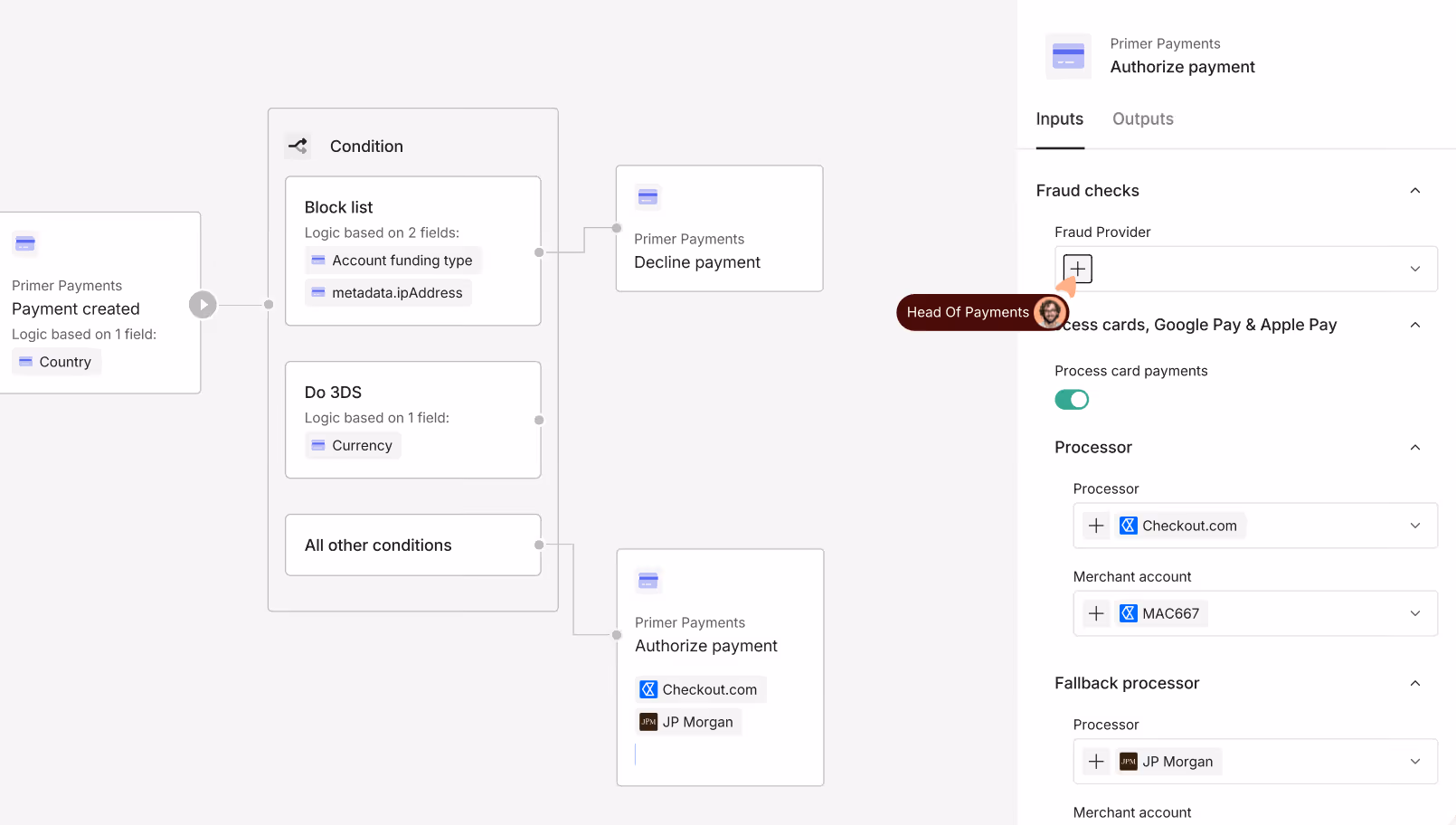This screenshot has height=825, width=1456.
Task: Click the JP Morgan chip on the Authorize payment node
Action: coord(688,722)
